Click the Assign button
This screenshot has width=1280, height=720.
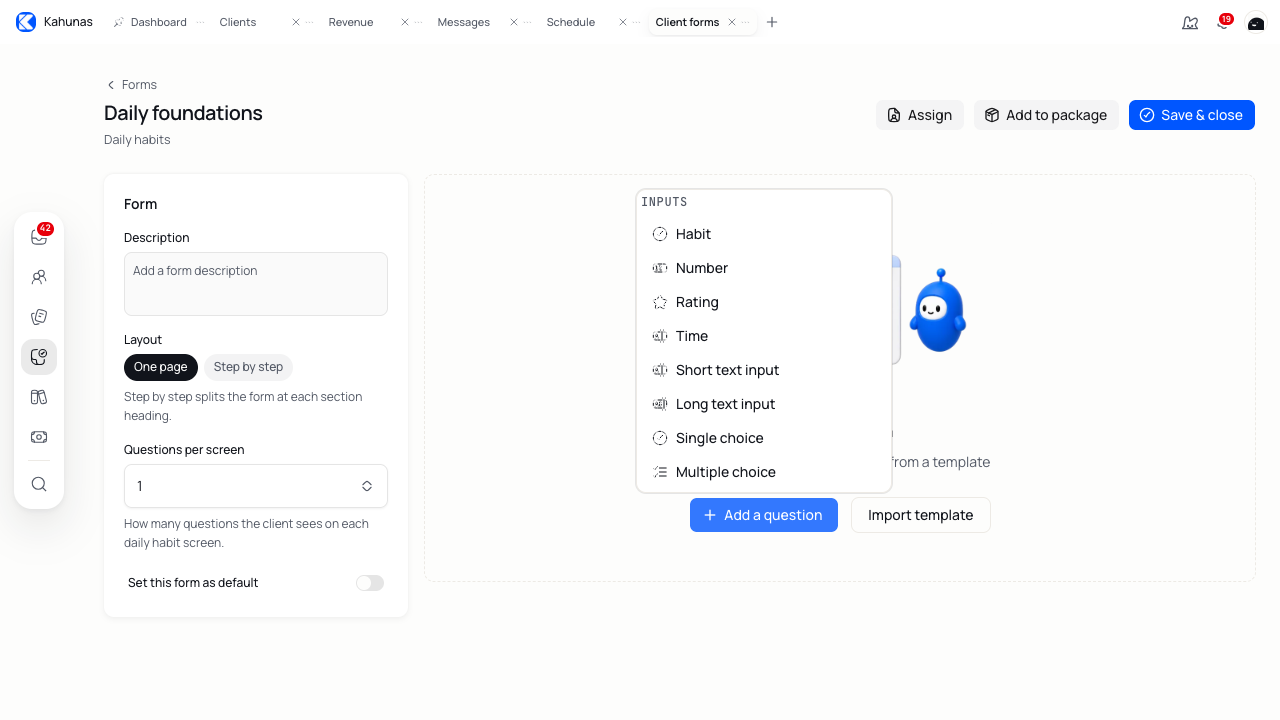click(x=920, y=115)
